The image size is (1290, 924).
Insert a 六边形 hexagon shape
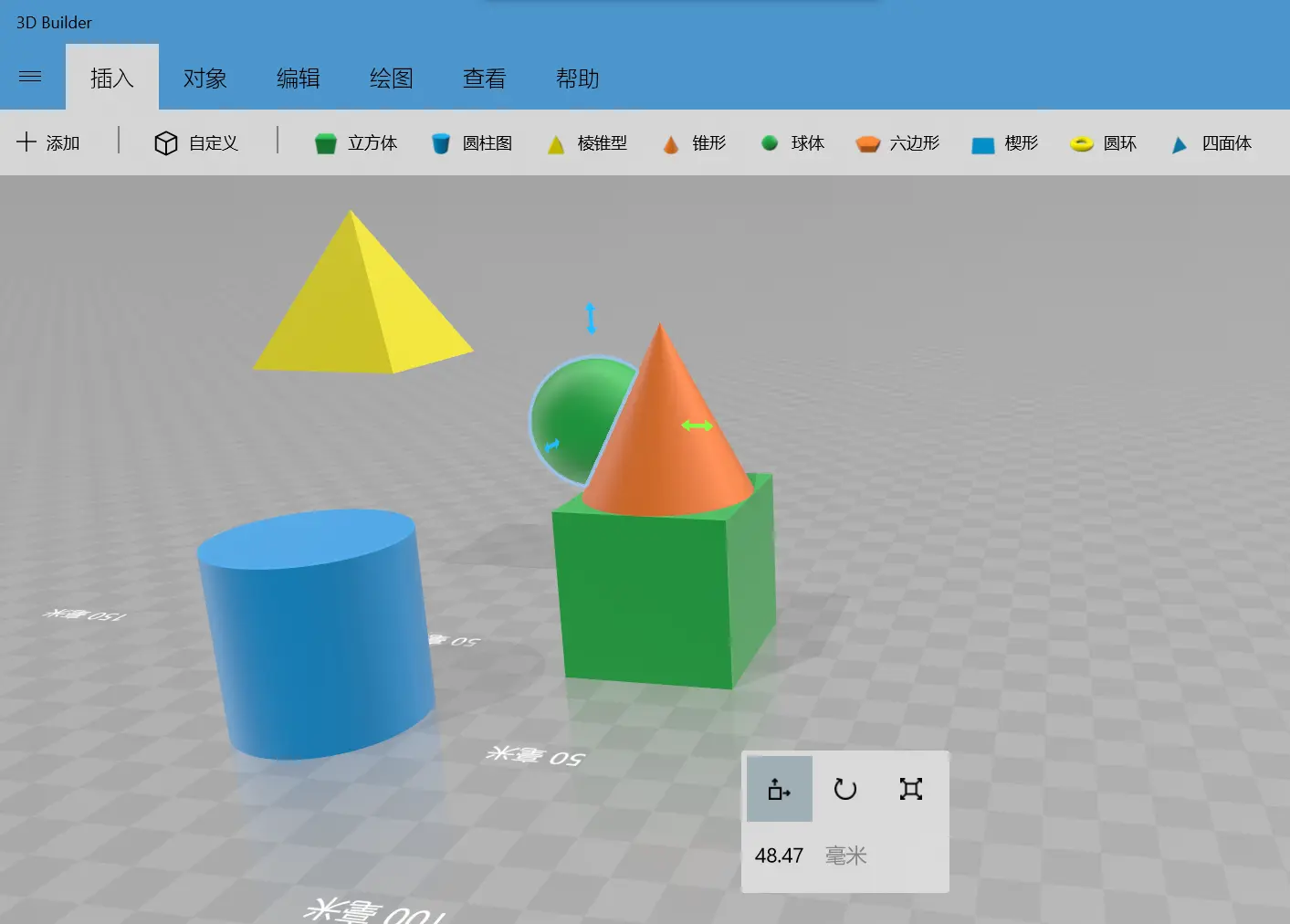click(x=897, y=142)
